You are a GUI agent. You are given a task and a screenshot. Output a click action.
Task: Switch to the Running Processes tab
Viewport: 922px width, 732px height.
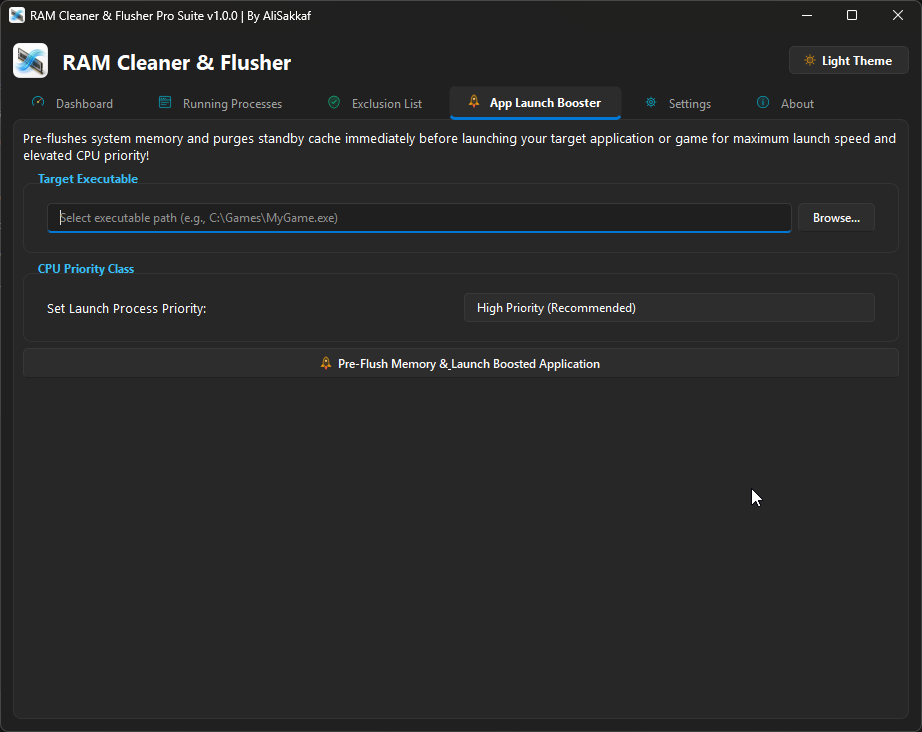pos(221,103)
